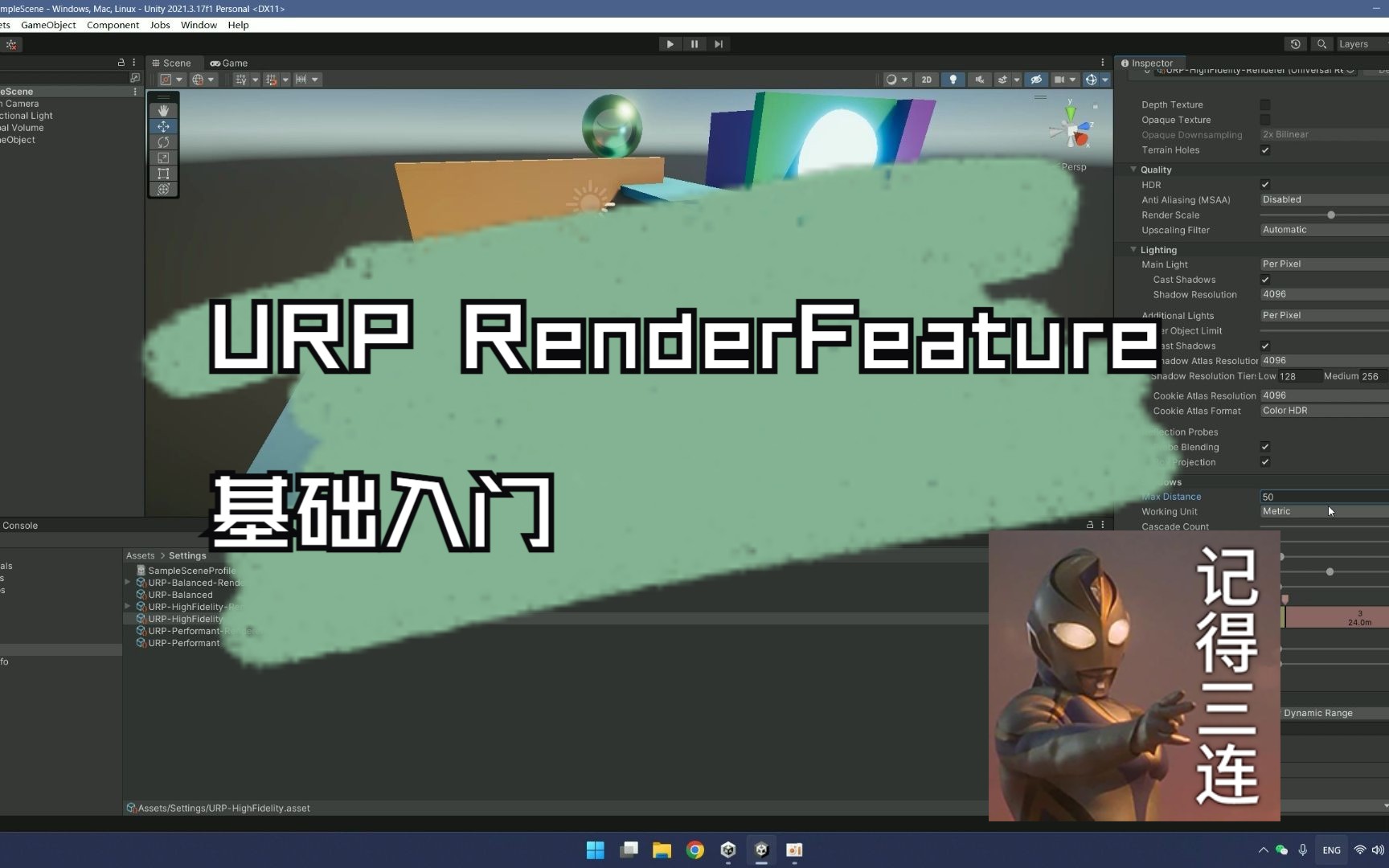
Task: Collapse the Quality section
Action: 1133,170
